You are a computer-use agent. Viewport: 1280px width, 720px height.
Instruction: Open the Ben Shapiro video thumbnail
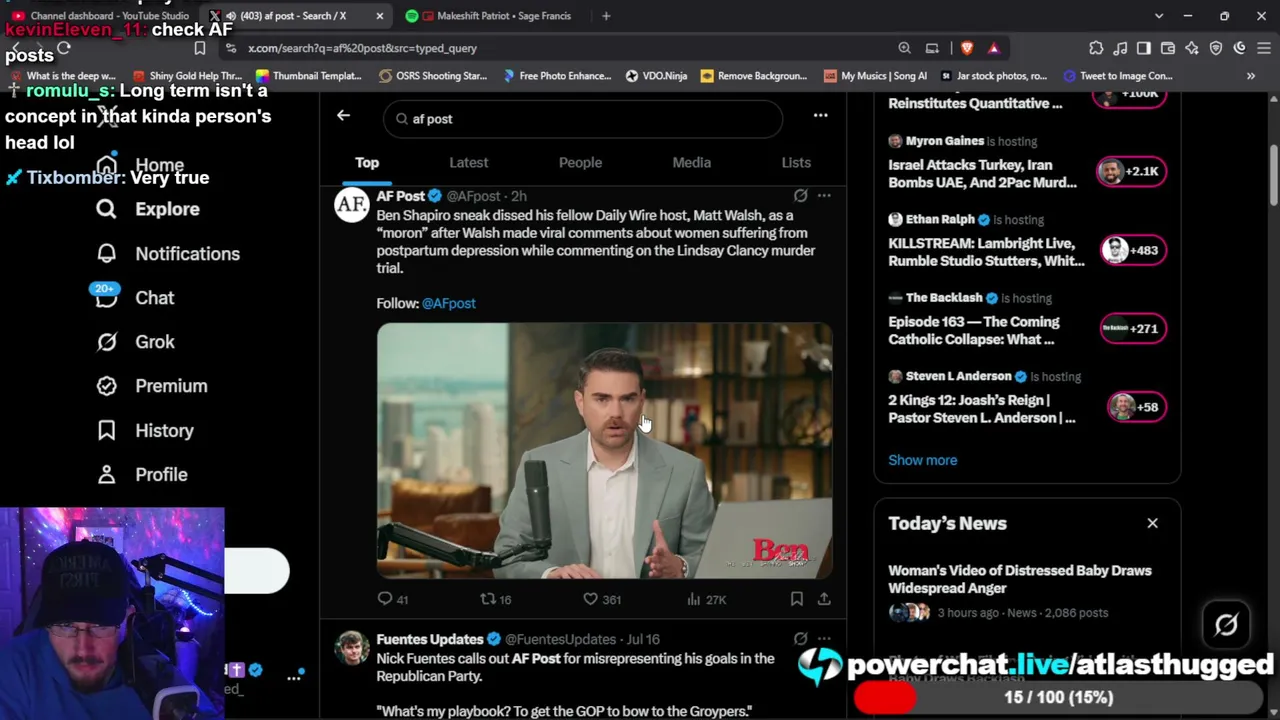click(604, 450)
